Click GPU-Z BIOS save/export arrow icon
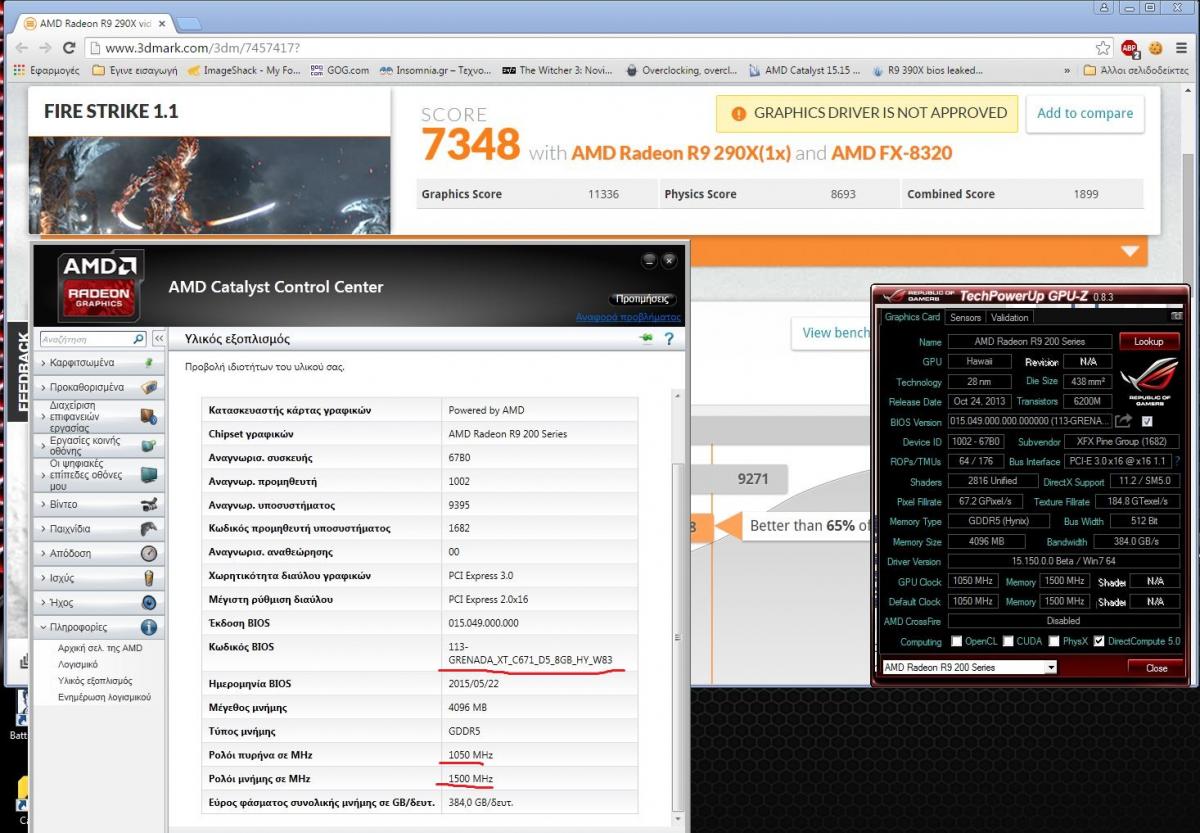This screenshot has width=1200, height=833. pos(1123,421)
